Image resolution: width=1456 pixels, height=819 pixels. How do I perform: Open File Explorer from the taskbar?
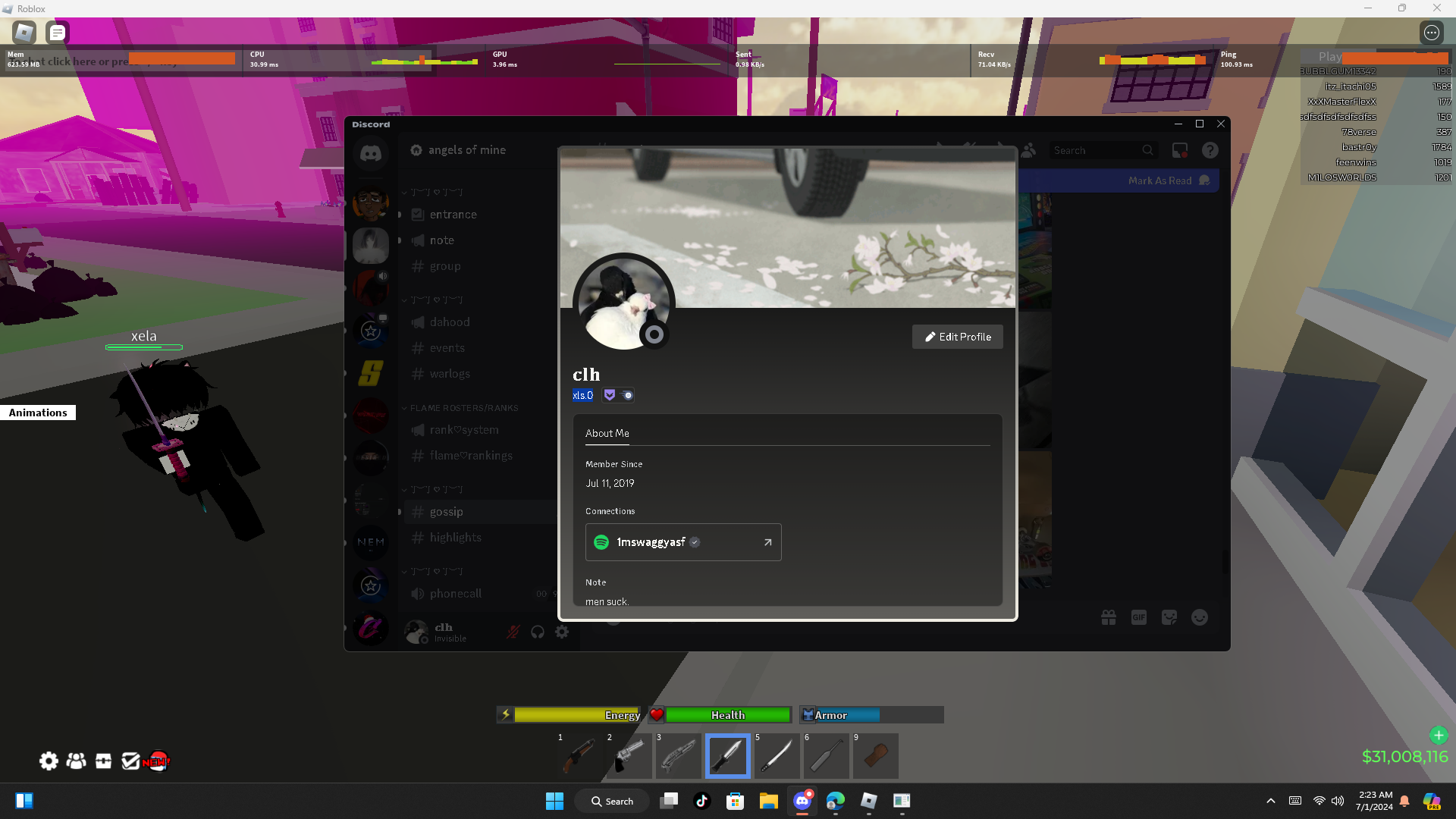(x=769, y=801)
